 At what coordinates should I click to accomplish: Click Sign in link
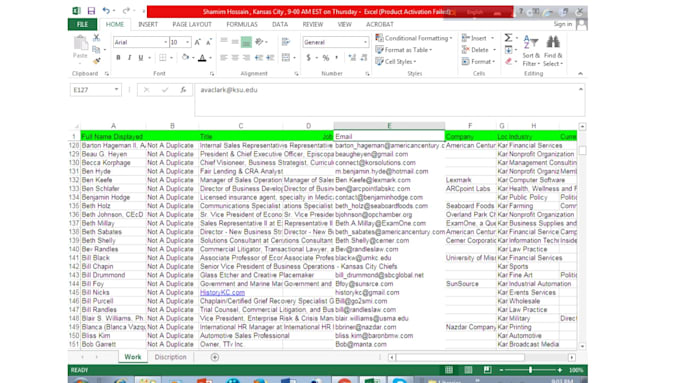(x=562, y=24)
